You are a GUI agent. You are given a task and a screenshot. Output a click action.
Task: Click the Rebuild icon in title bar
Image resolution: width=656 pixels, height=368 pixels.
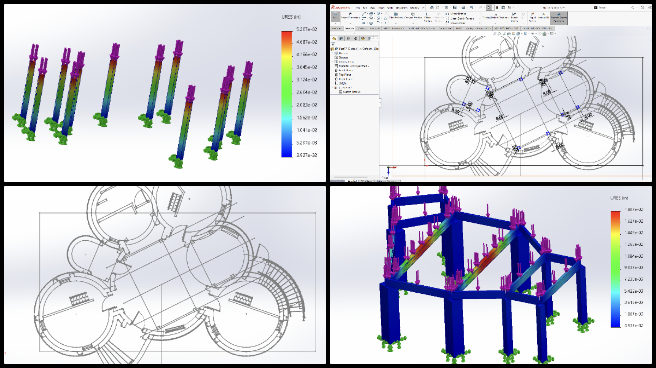point(497,8)
